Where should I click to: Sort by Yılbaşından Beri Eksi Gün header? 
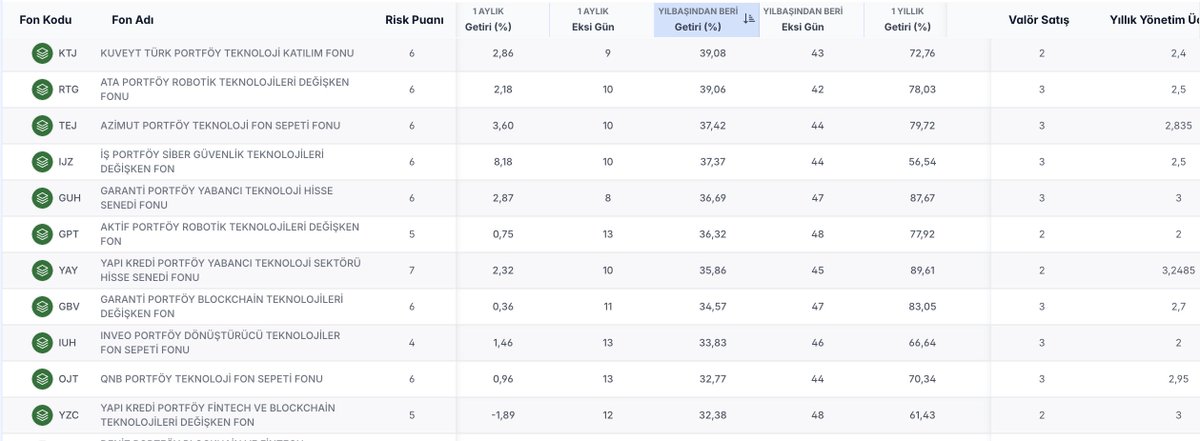tap(801, 19)
